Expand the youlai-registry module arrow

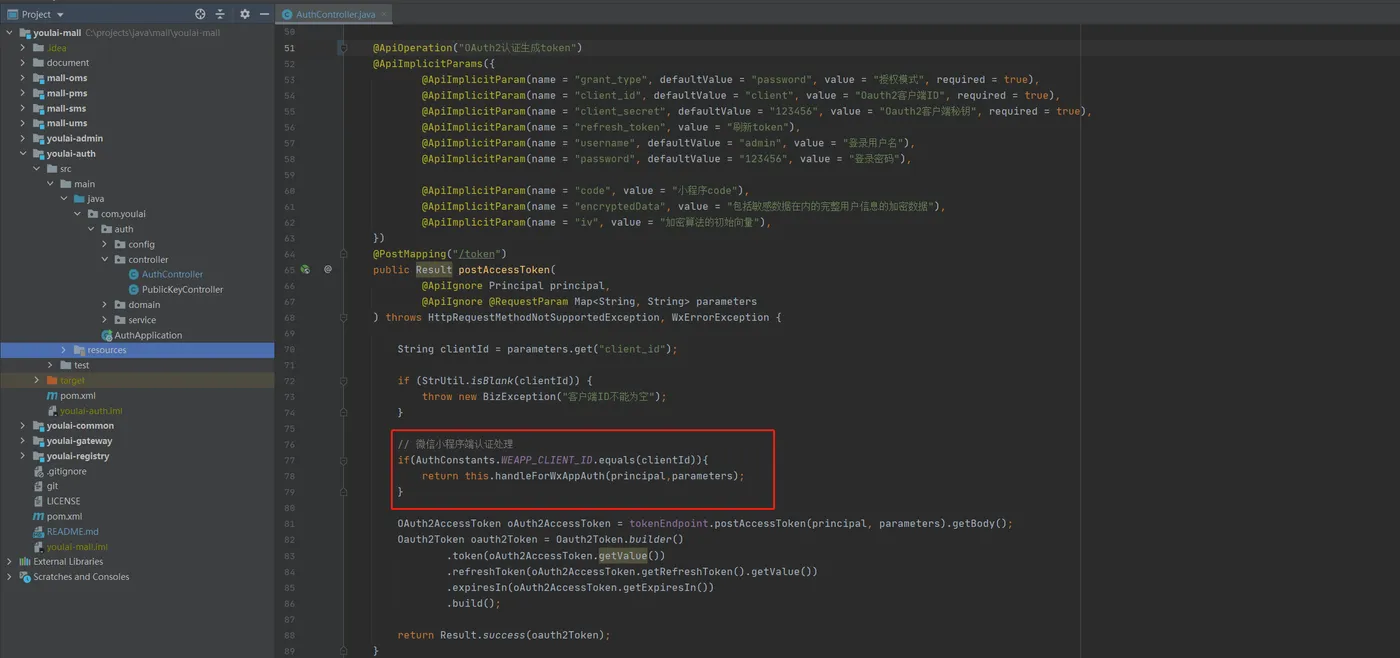tap(23, 456)
